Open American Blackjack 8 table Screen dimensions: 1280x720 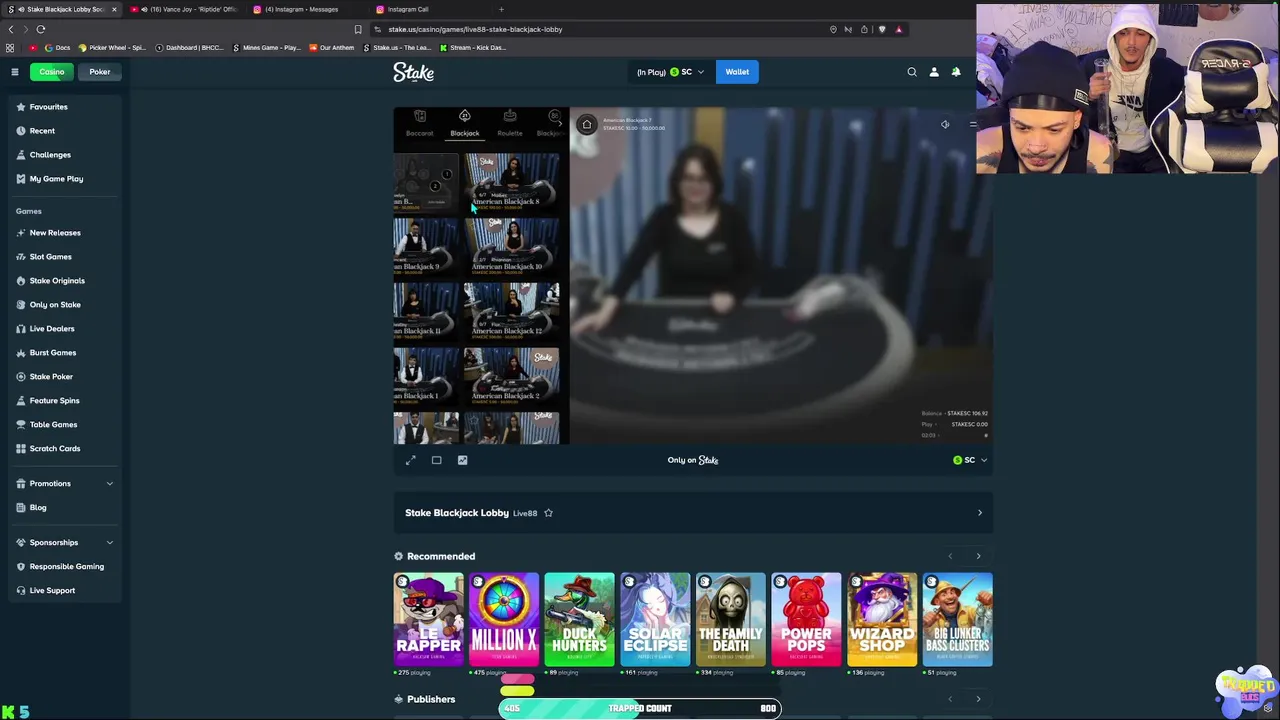tap(511, 182)
